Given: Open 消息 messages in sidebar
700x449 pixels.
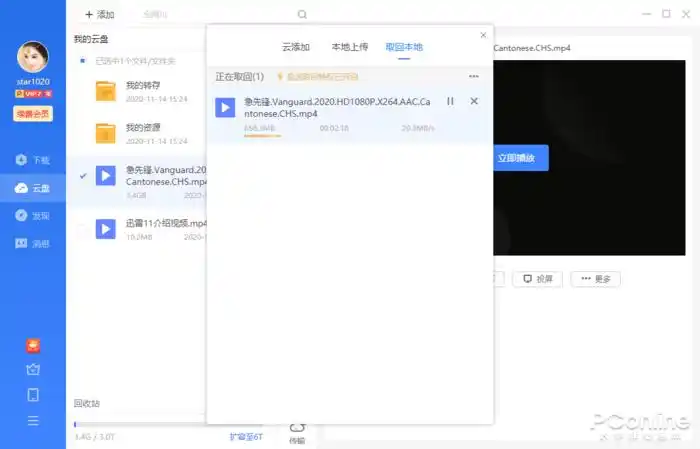Looking at the screenshot, I should pos(32,244).
